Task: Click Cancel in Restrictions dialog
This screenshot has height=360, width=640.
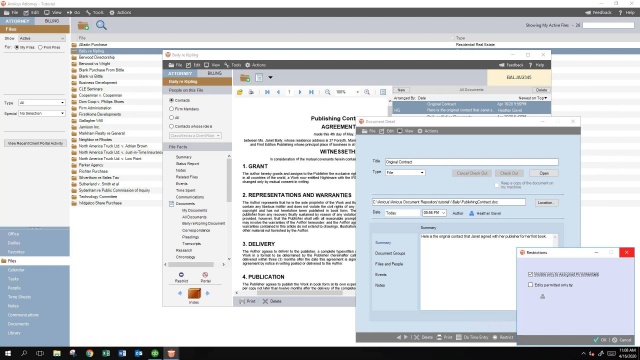Action: pyautogui.click(x=622, y=340)
